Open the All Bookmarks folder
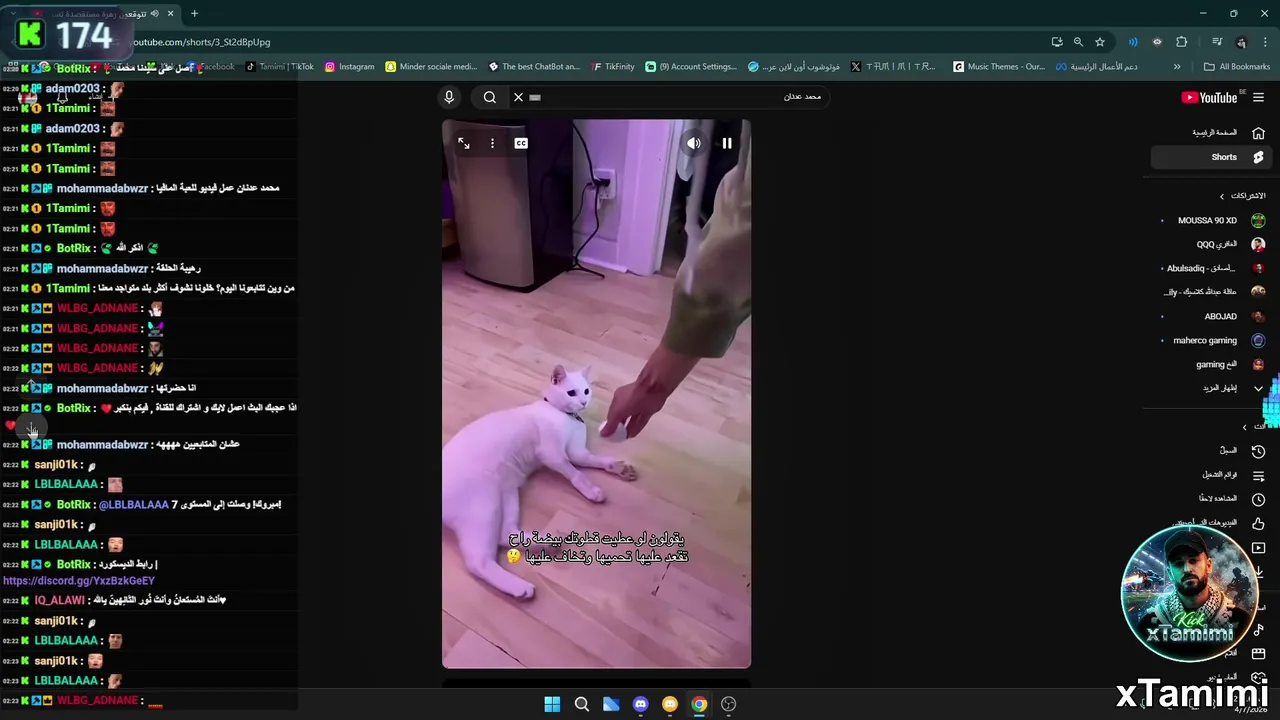1280x720 pixels. pyautogui.click(x=1237, y=67)
